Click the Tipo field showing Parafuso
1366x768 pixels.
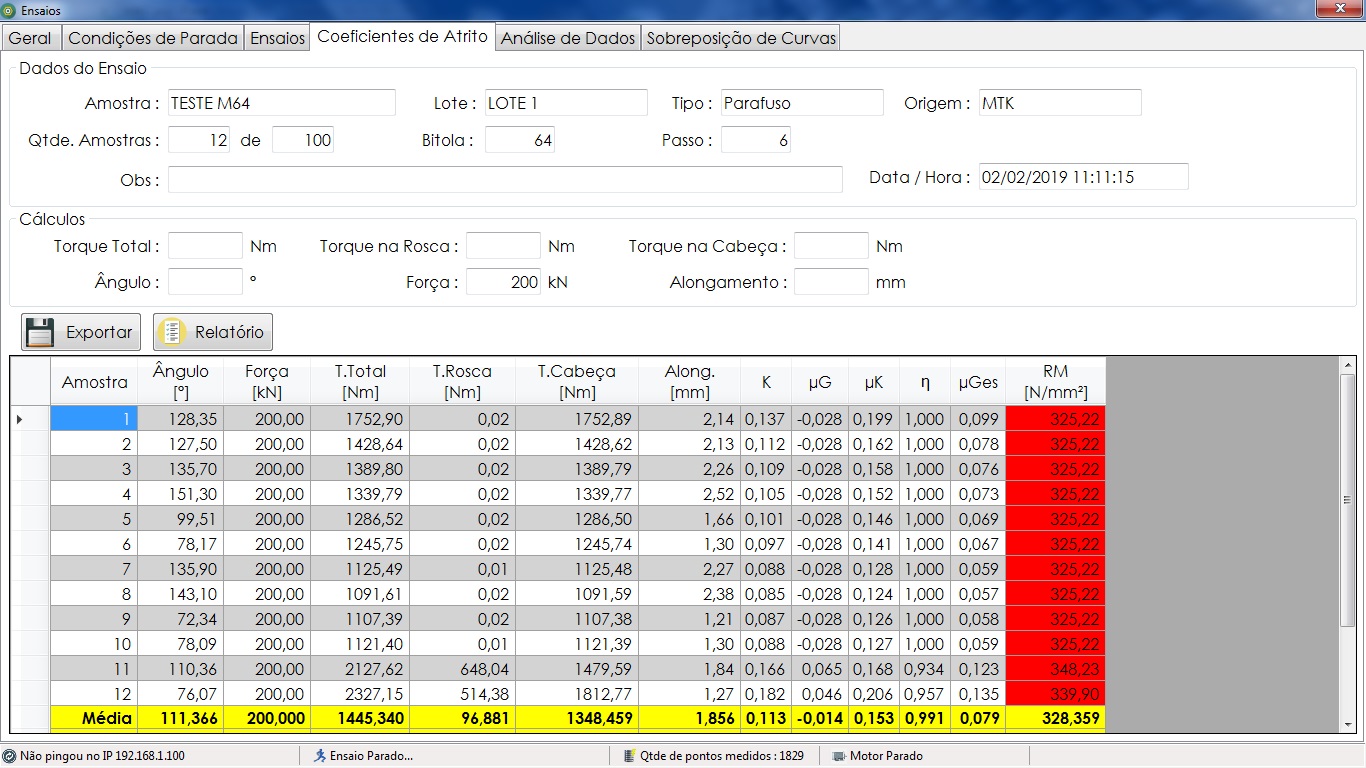coord(802,103)
